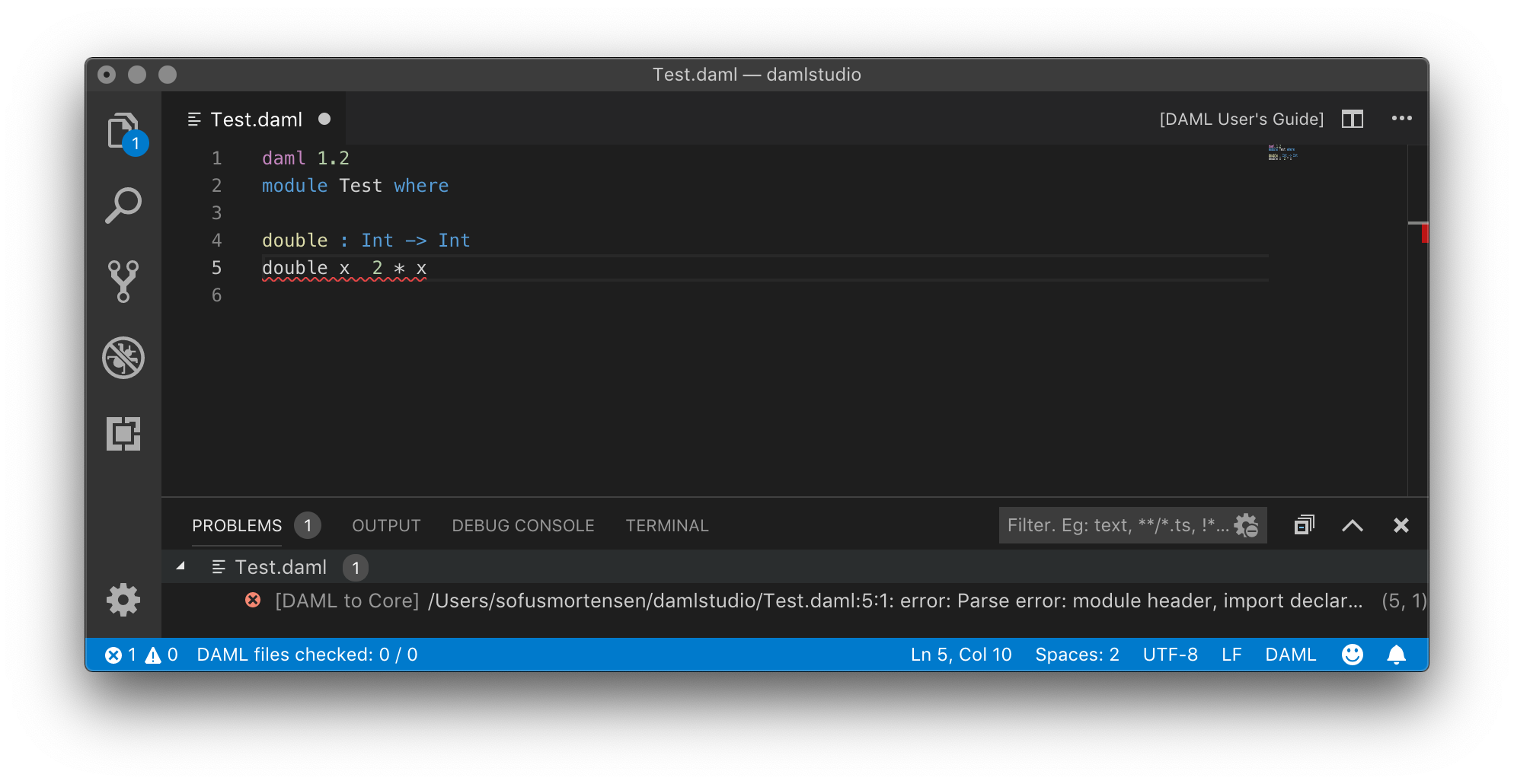The image size is (1514, 784).
Task: Switch to the DEBUG CONSOLE tab
Action: (x=523, y=526)
